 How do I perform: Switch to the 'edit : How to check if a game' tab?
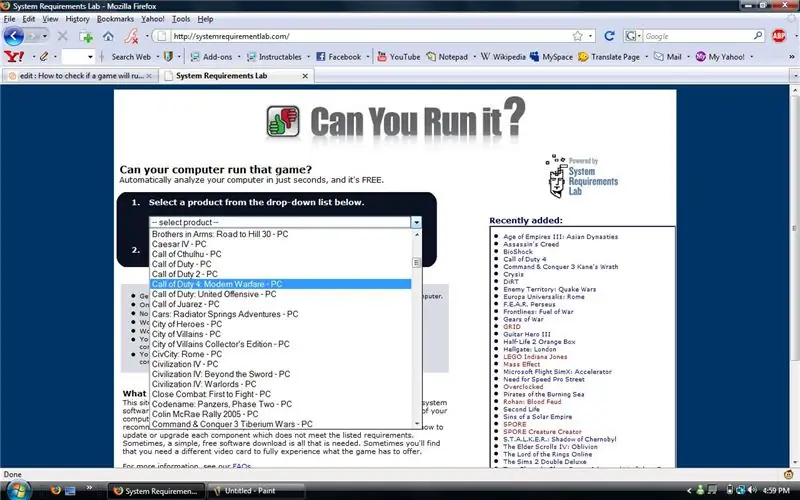point(81,76)
